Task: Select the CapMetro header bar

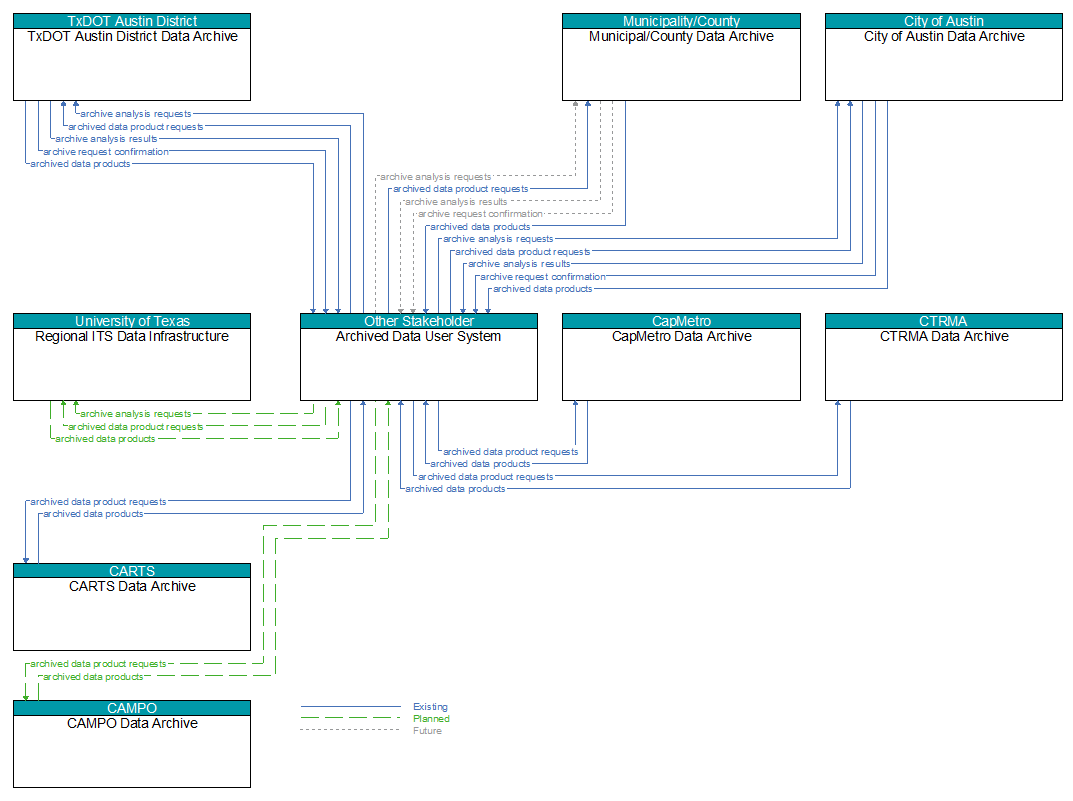Action: [681, 321]
